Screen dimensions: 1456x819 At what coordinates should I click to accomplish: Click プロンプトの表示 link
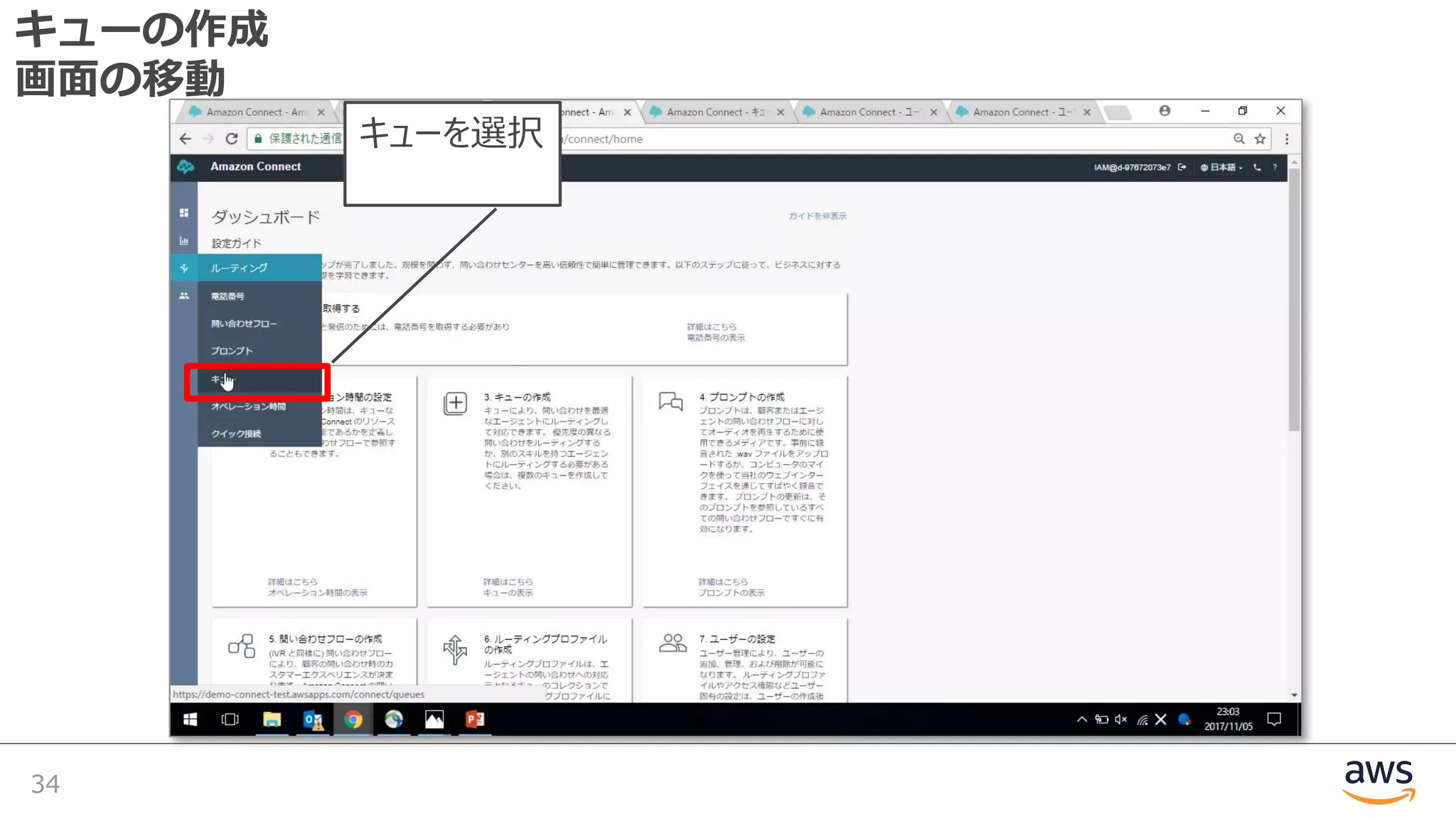coord(731,592)
